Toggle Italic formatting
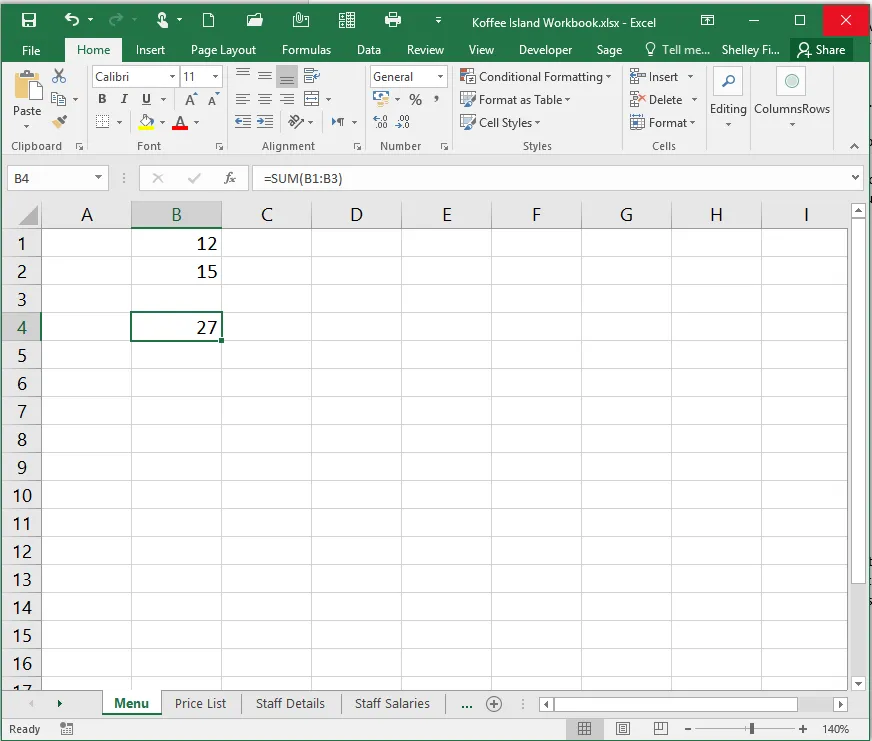Image resolution: width=872 pixels, height=741 pixels. click(x=125, y=100)
